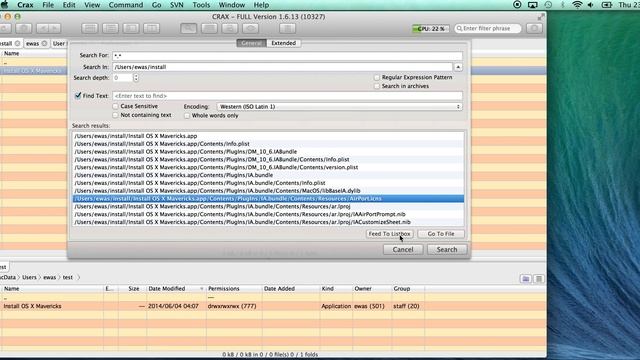Open the Wi-Fi status menu
The image size is (640, 360).
[x=577, y=5]
